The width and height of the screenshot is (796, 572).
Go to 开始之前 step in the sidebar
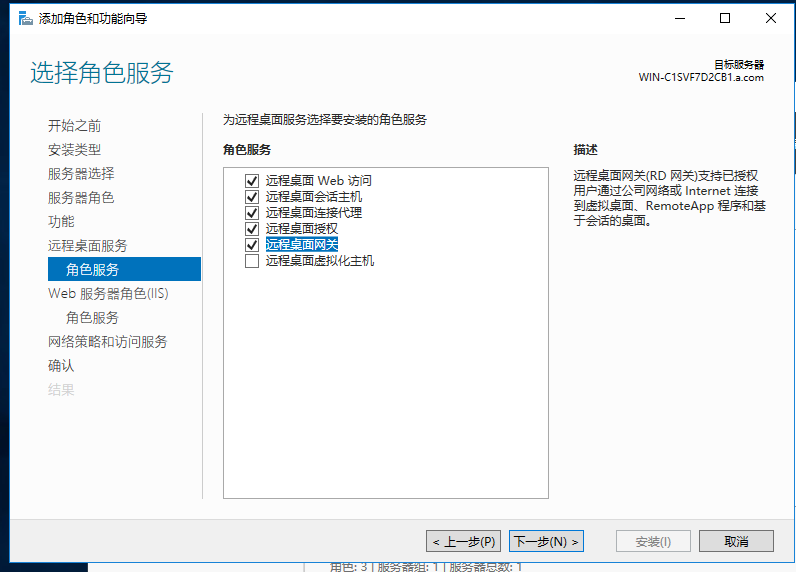tap(74, 126)
